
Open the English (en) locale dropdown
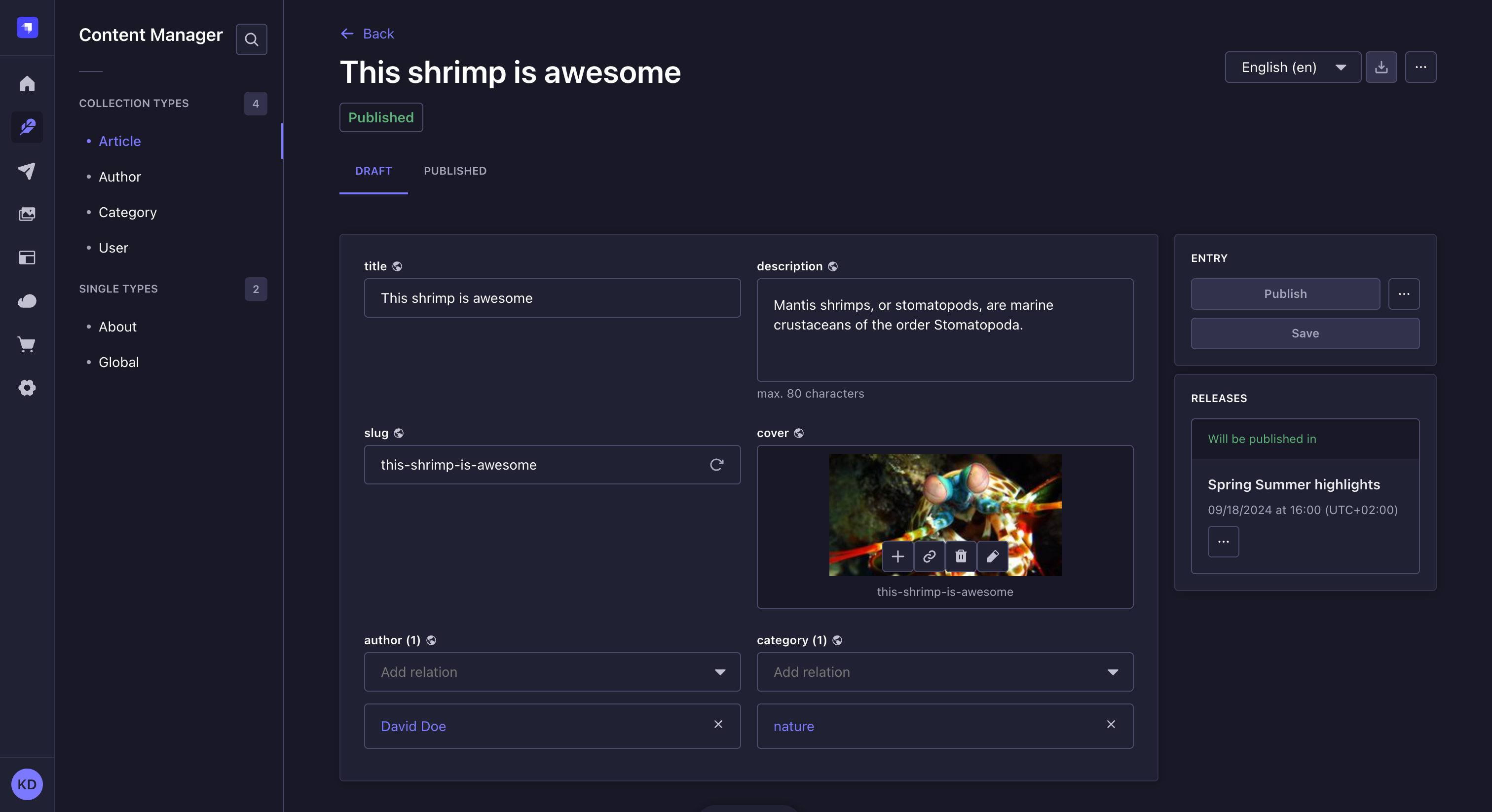coord(1293,67)
